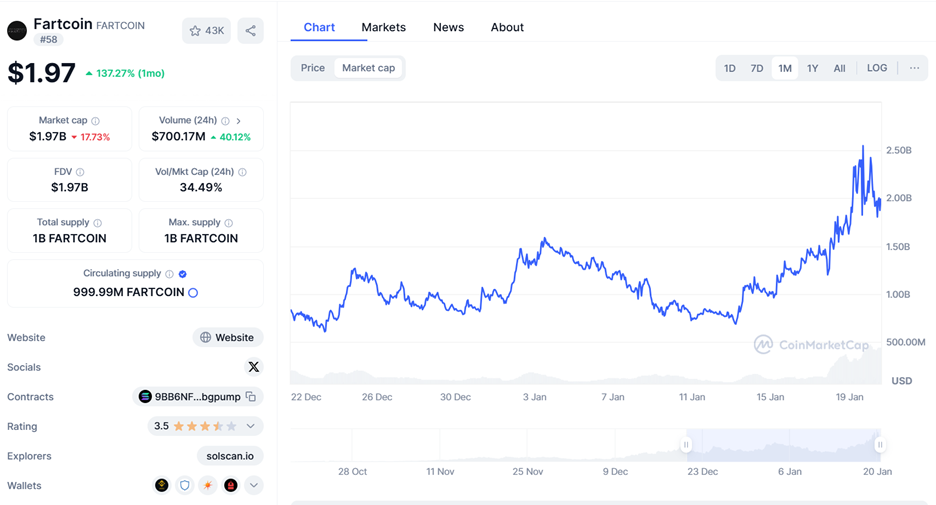Click the Total supply info icon
The image size is (936, 505).
point(97,223)
